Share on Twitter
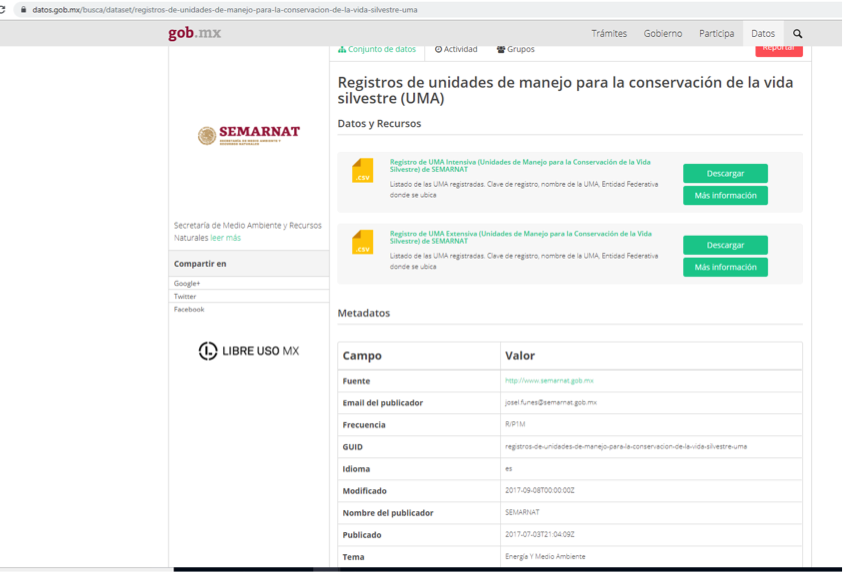This screenshot has width=843, height=572. click(x=185, y=296)
